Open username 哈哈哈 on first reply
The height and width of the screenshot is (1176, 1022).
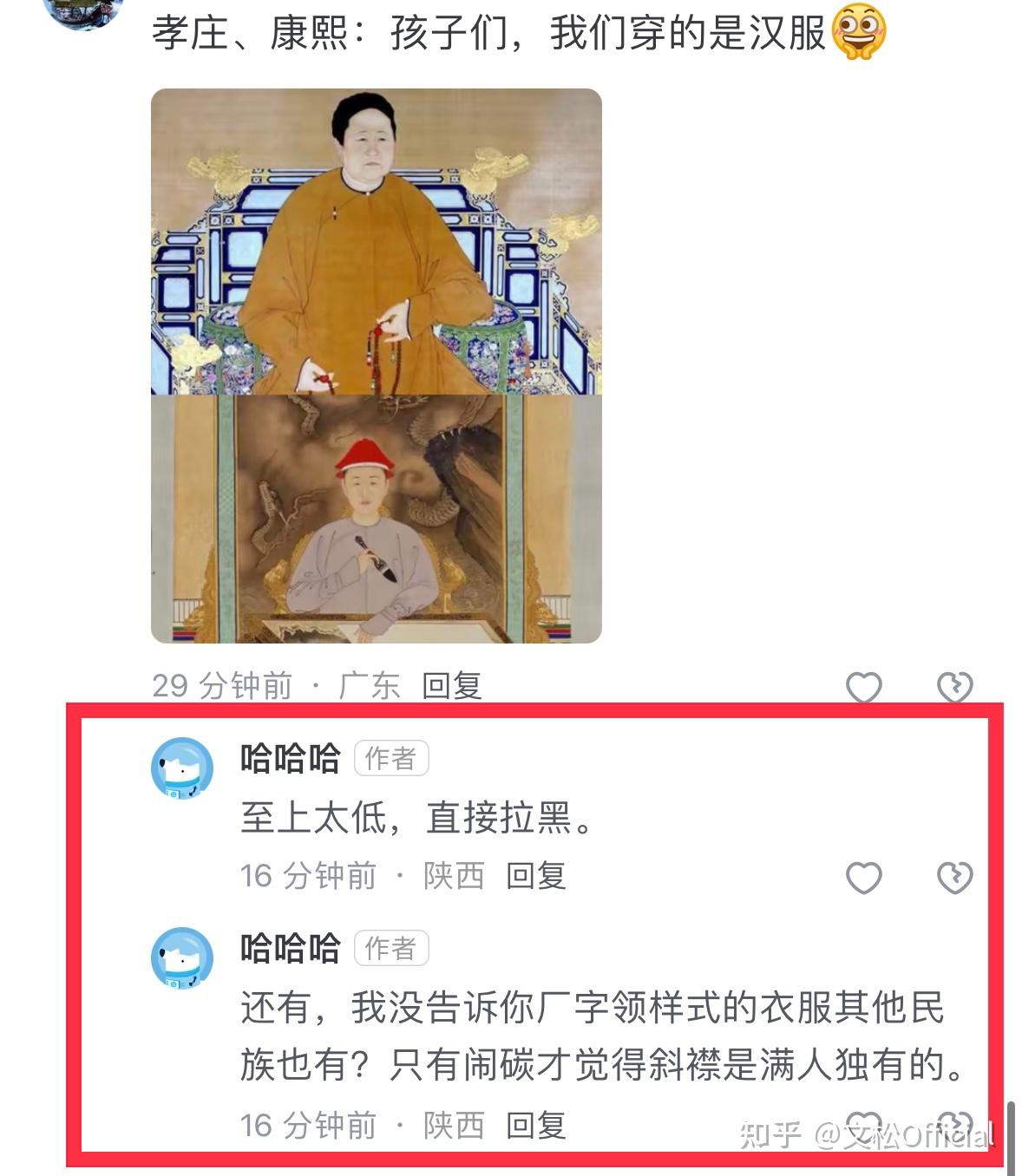point(291,759)
